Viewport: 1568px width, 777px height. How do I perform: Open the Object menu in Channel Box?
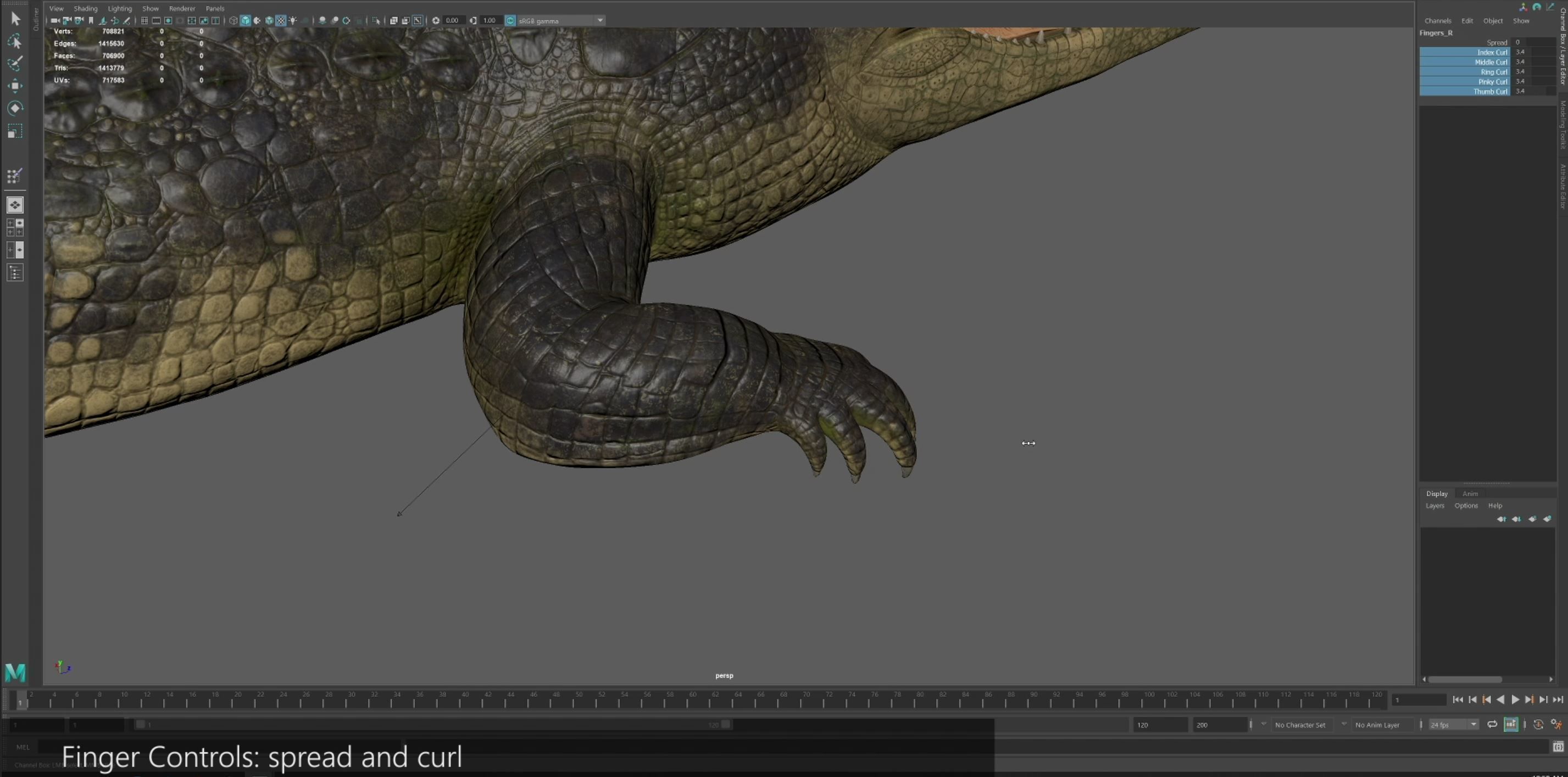click(1493, 21)
